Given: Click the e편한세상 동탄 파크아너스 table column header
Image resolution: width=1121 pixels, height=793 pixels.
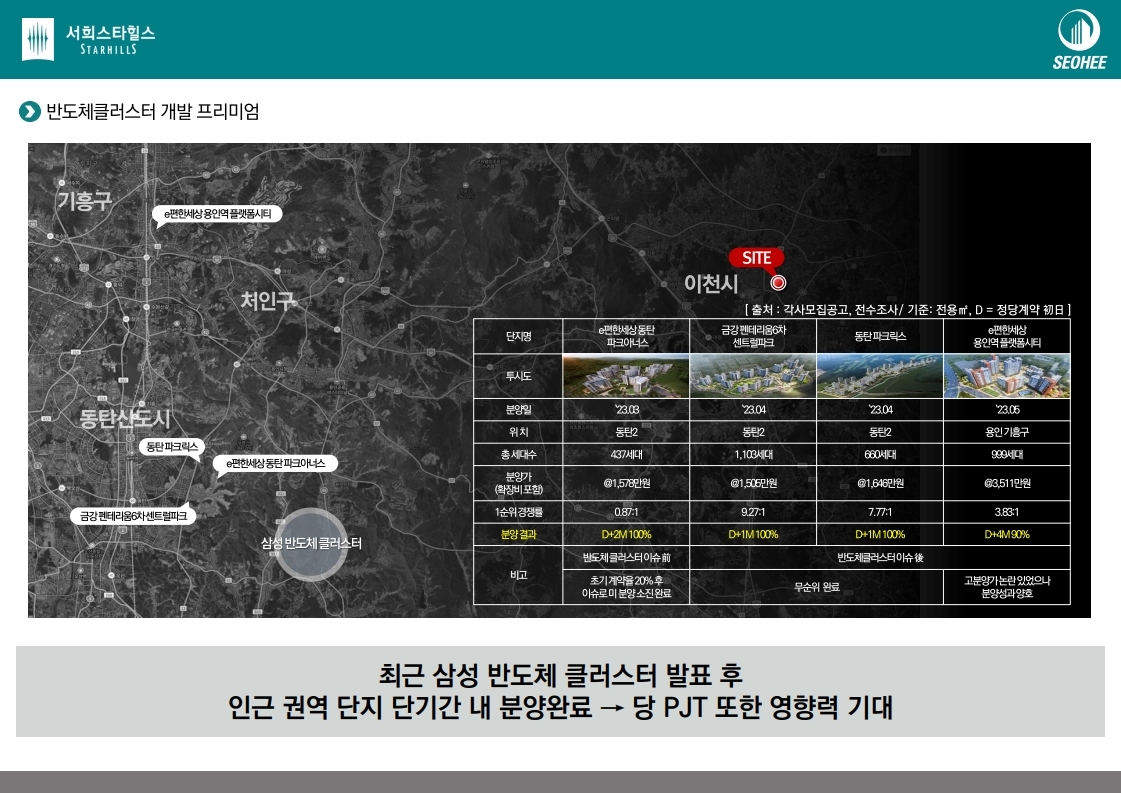Looking at the screenshot, I should 626,336.
